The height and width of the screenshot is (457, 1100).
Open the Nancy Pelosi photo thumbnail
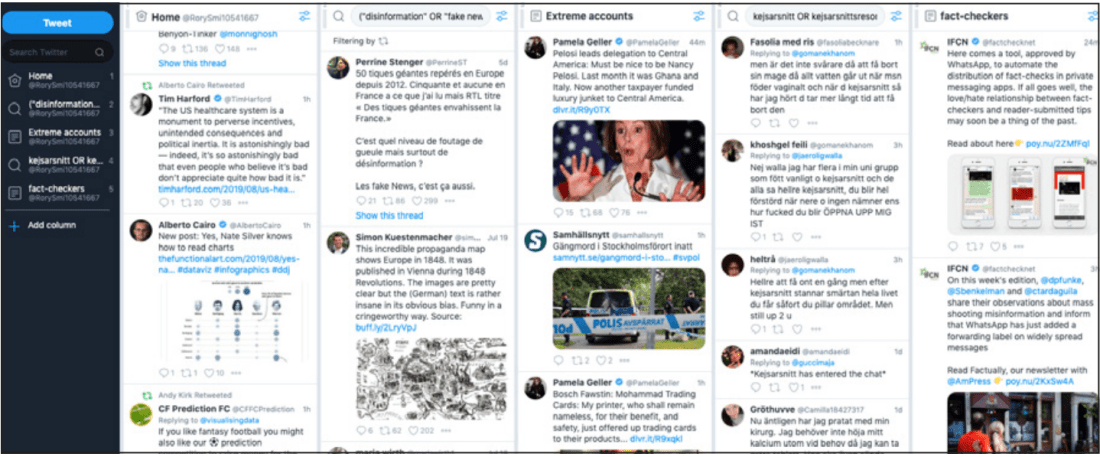tap(629, 160)
